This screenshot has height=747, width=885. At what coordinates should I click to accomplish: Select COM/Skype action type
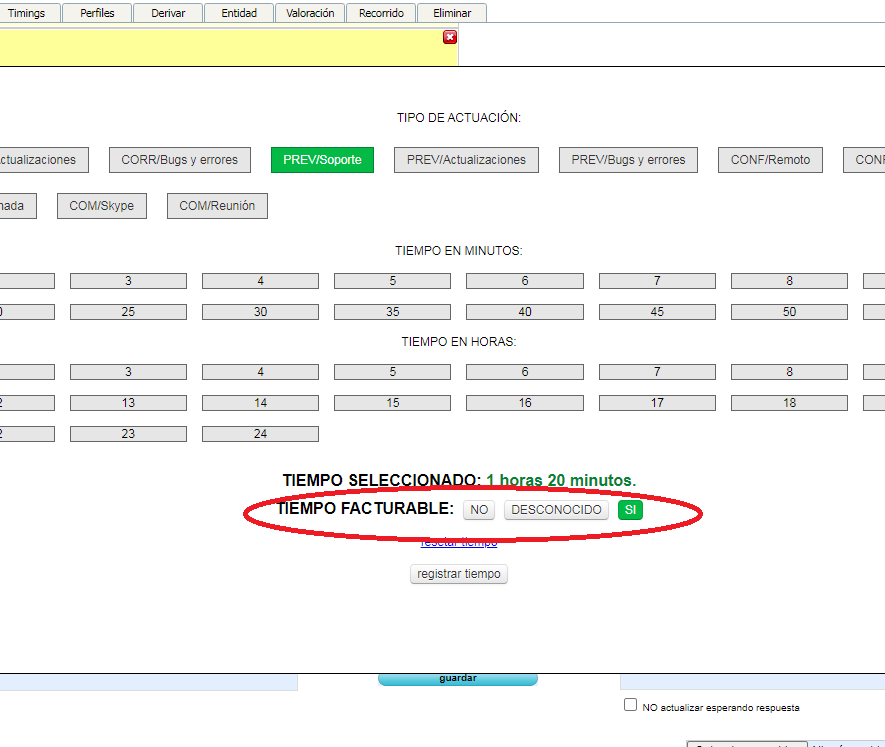click(102, 206)
